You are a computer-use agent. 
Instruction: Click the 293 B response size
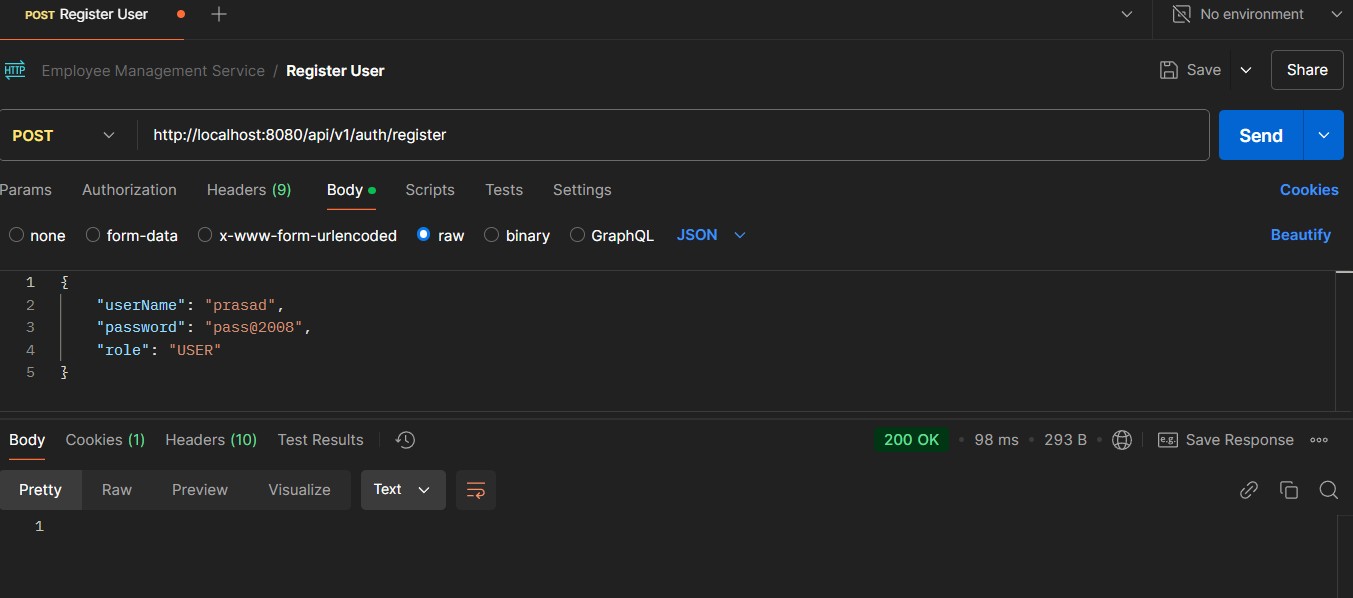(x=1065, y=440)
